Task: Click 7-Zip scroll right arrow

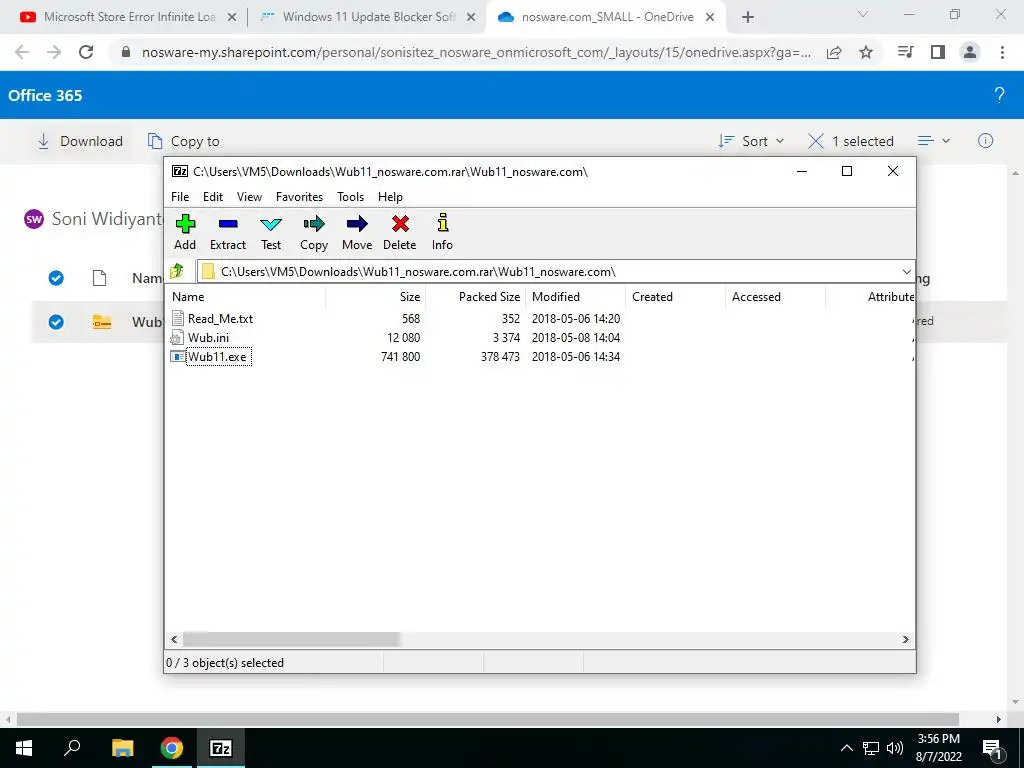Action: coord(905,639)
